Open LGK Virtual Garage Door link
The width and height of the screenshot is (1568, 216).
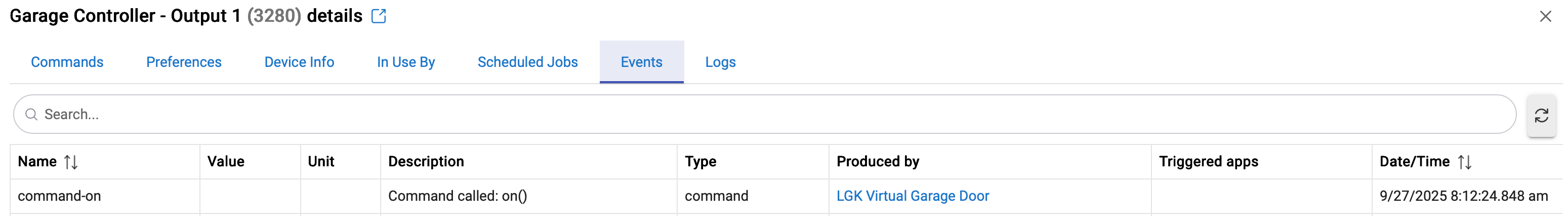pos(913,196)
